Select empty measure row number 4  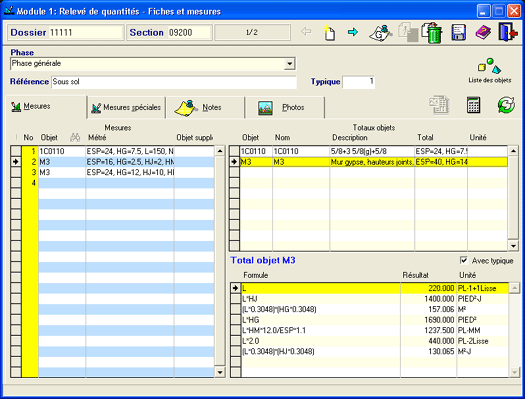click(x=112, y=183)
